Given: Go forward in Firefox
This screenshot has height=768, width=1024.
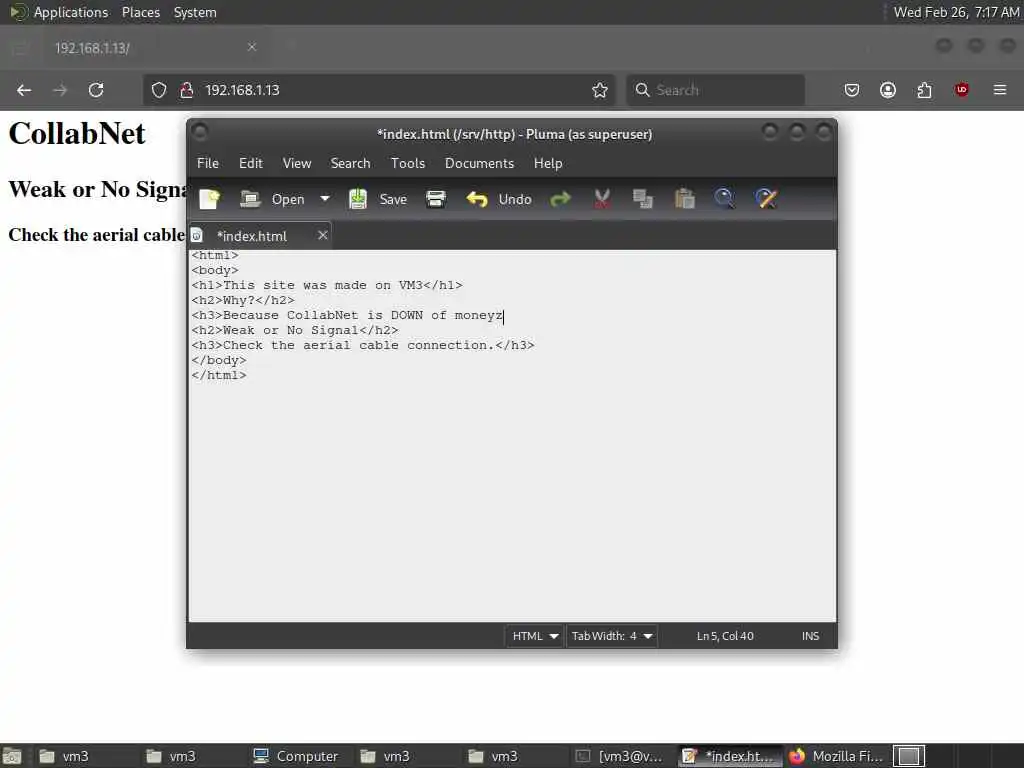Looking at the screenshot, I should pyautogui.click(x=60, y=90).
